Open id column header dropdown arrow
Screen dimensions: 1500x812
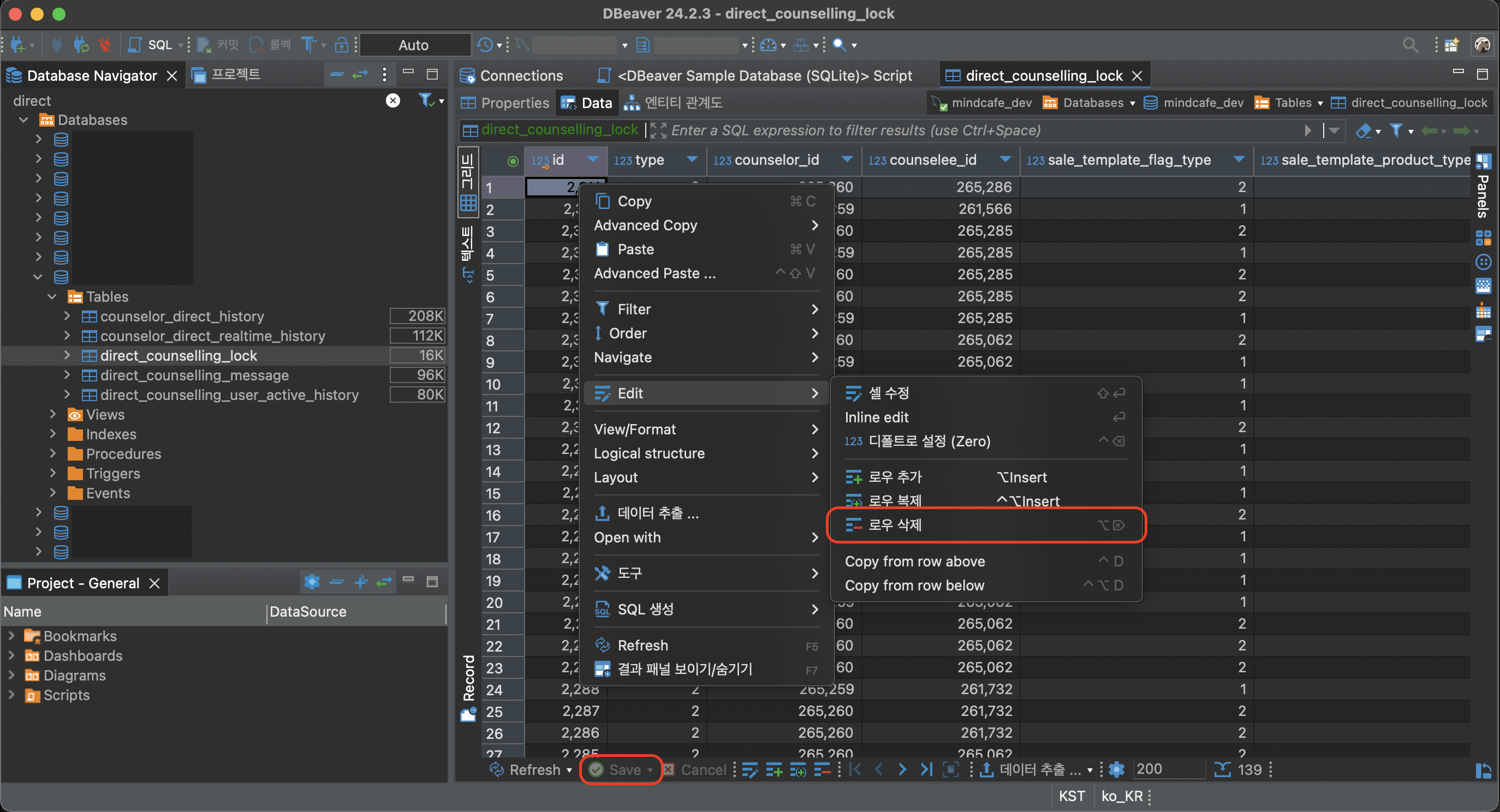click(593, 159)
